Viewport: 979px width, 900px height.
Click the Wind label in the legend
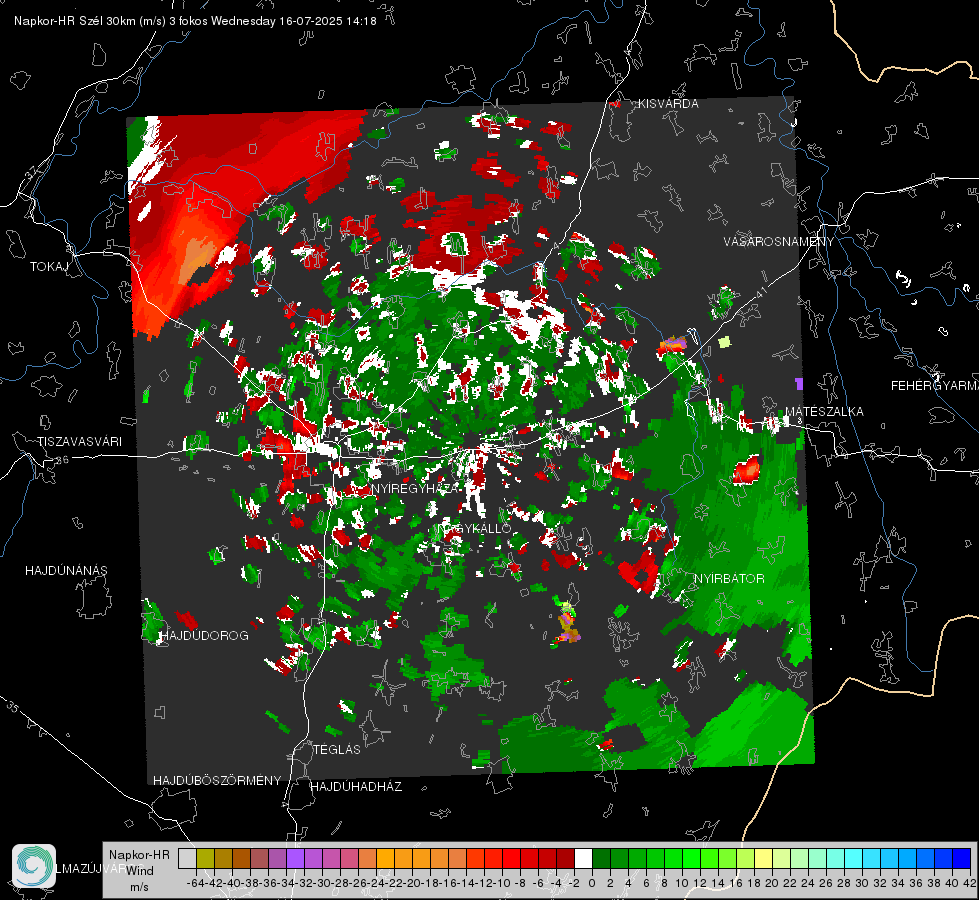140,870
